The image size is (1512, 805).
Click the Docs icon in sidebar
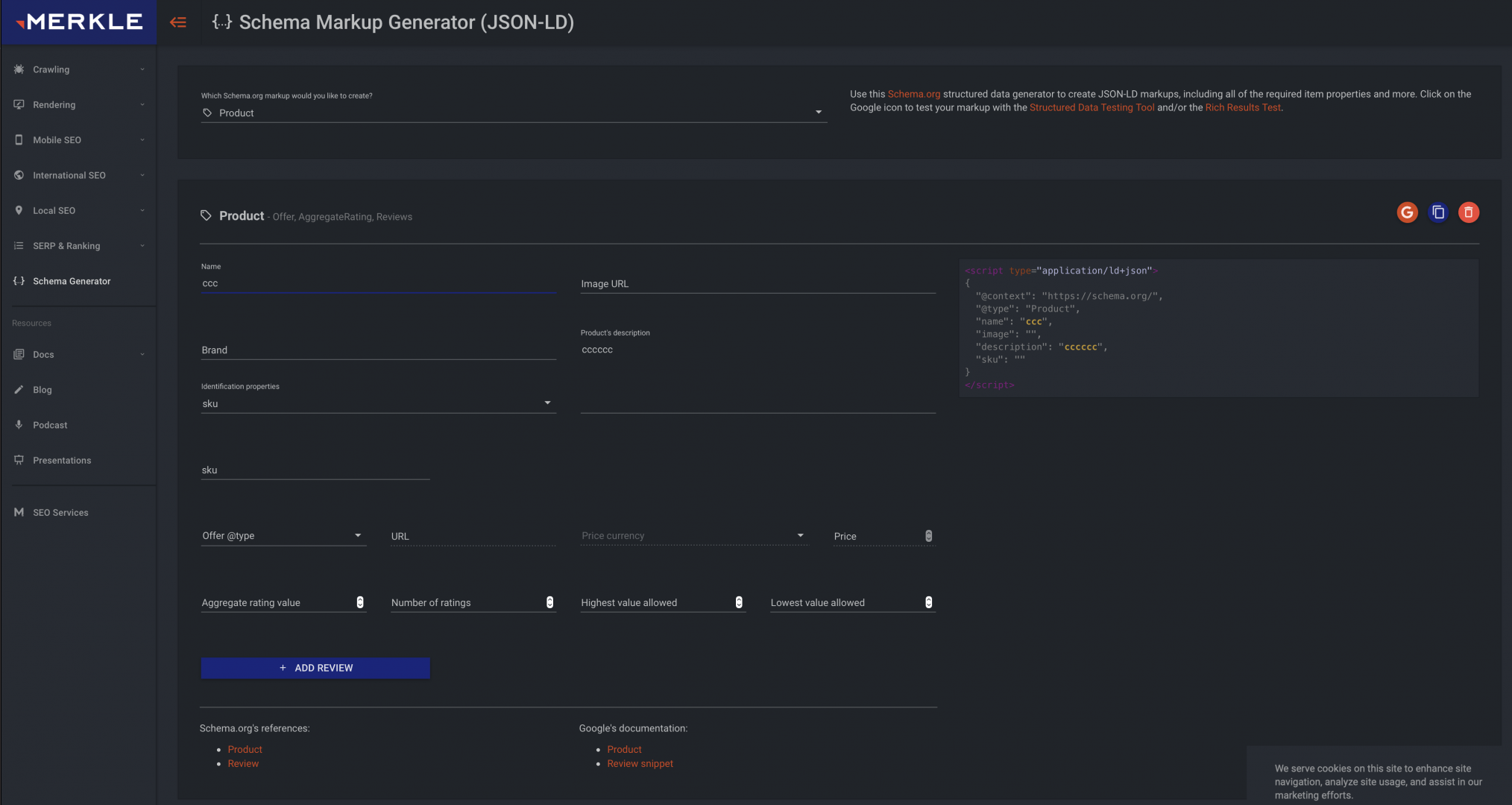tap(19, 354)
